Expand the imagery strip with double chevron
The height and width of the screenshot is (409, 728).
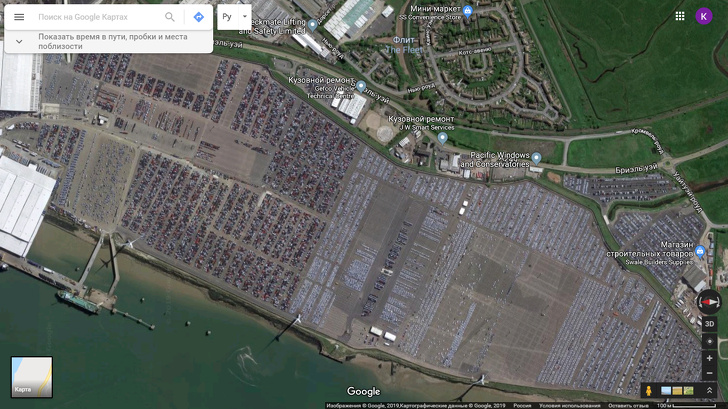point(709,391)
